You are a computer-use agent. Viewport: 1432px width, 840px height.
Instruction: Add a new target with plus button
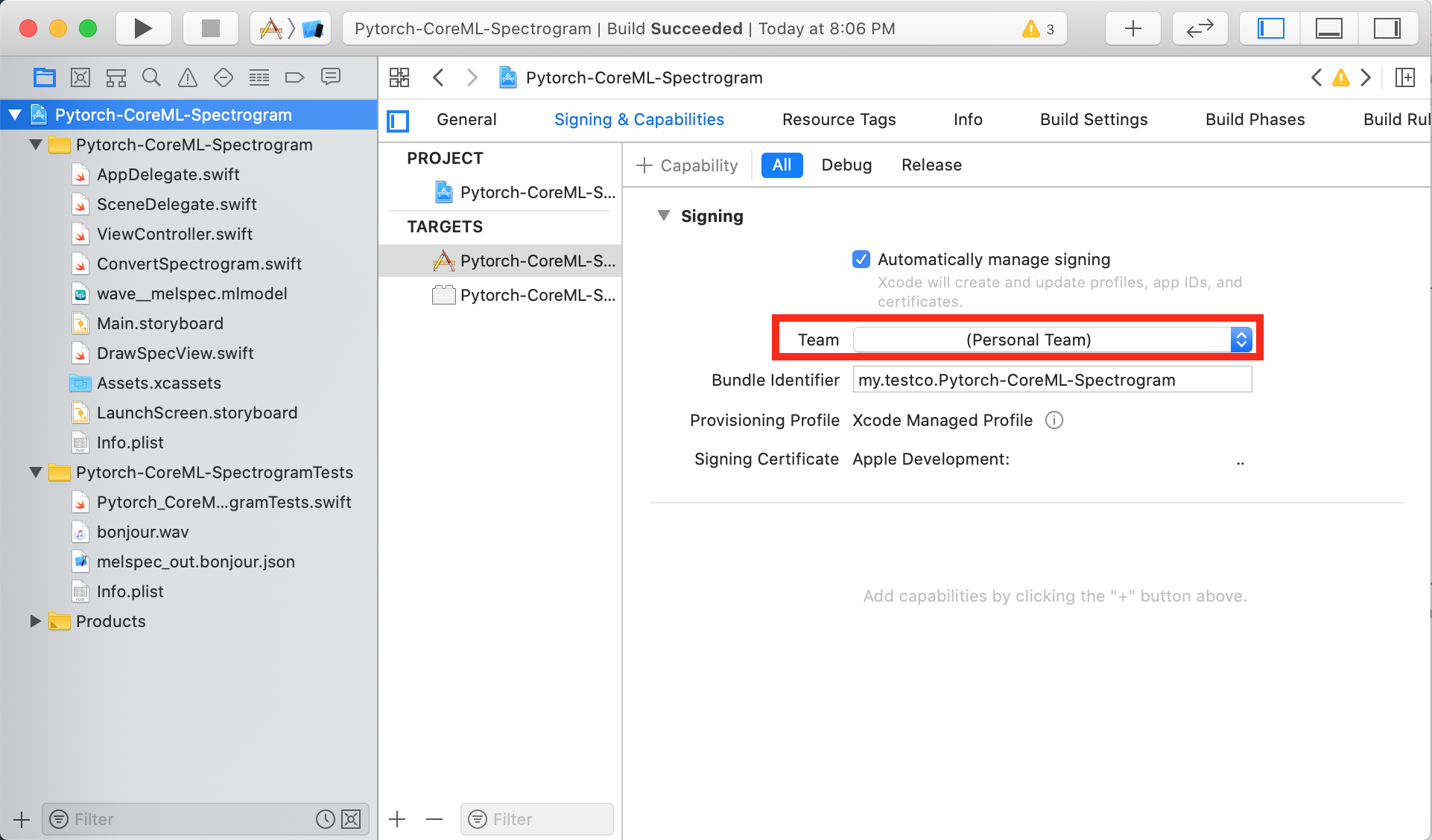(397, 819)
